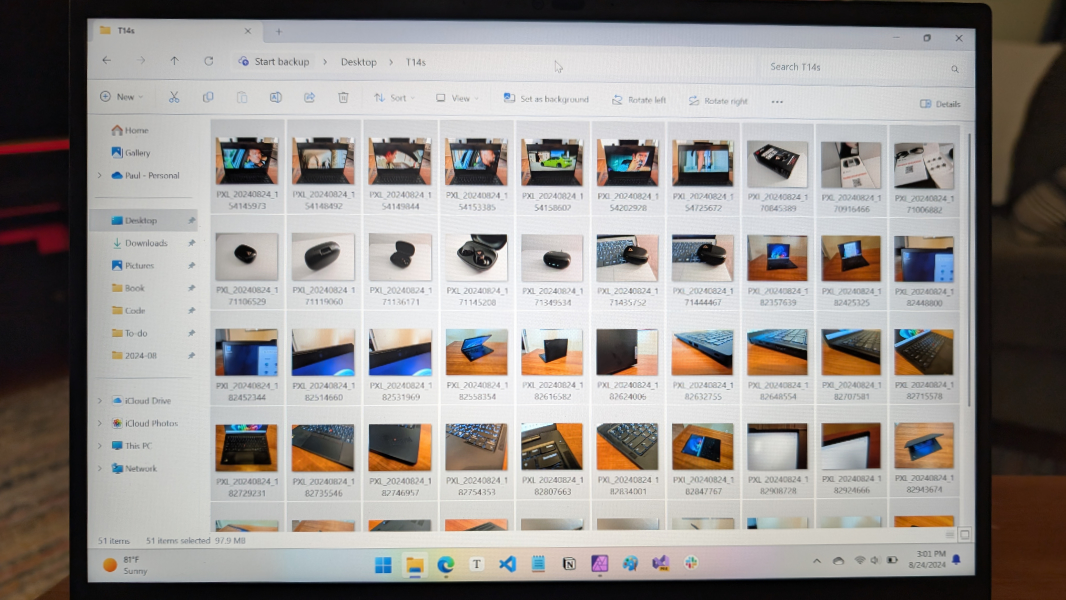Open the 2024-08 folder in sidebar

134,355
